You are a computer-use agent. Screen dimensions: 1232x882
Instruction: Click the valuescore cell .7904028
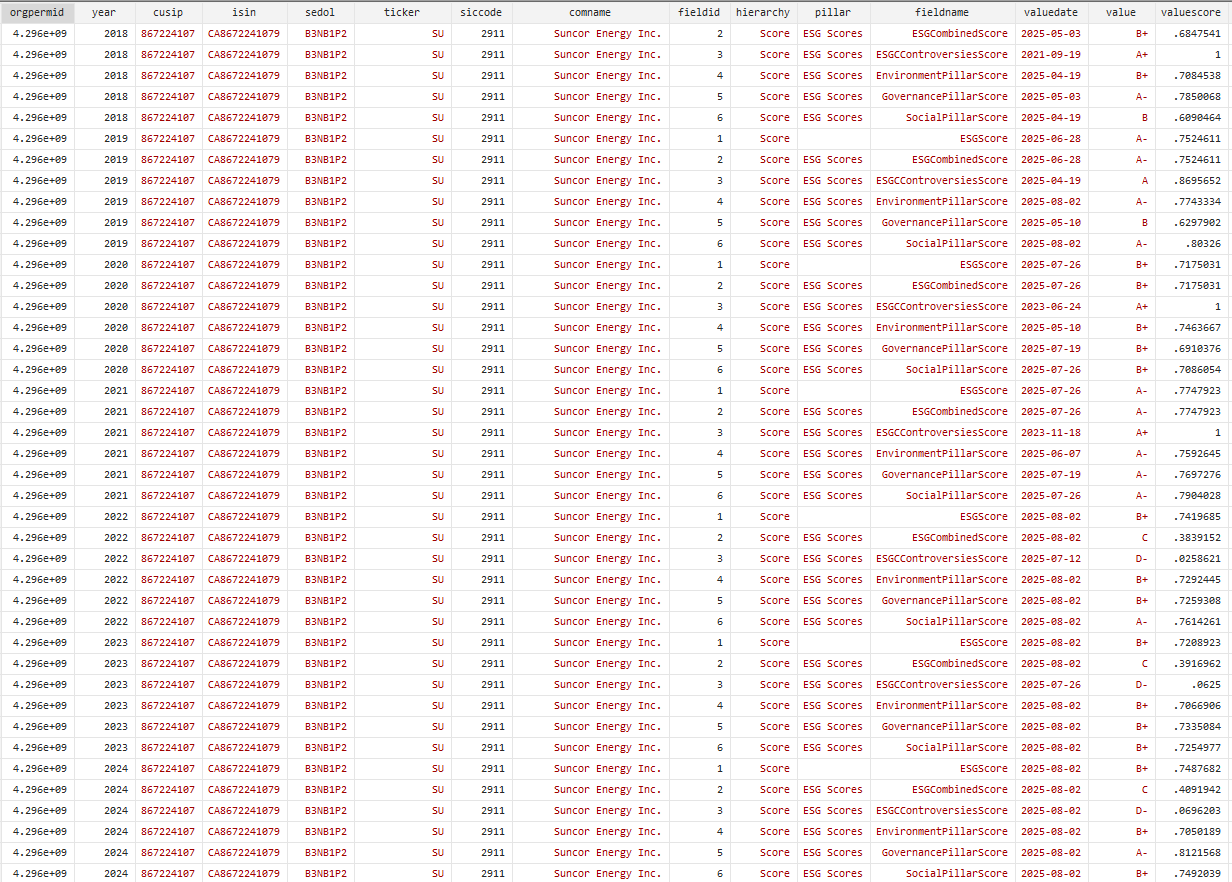tap(1190, 496)
